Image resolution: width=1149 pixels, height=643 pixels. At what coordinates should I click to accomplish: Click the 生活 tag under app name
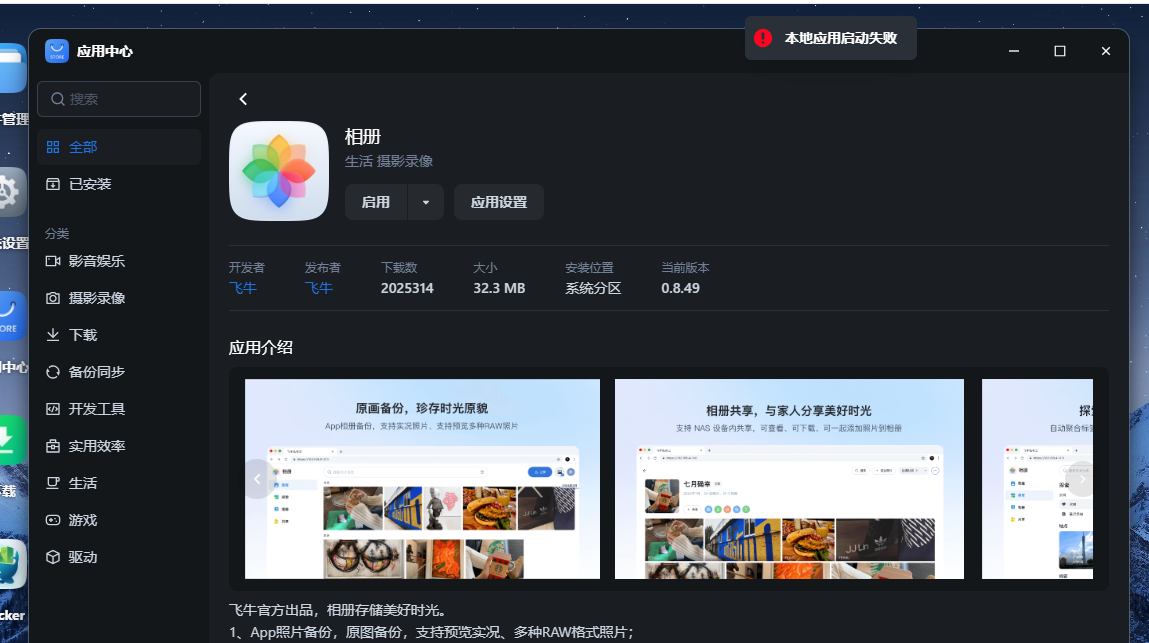[x=359, y=161]
